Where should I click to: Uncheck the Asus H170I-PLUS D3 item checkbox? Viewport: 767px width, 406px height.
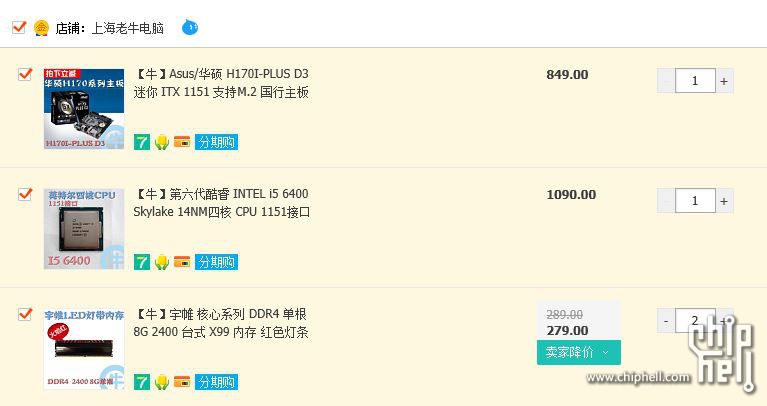(25, 74)
